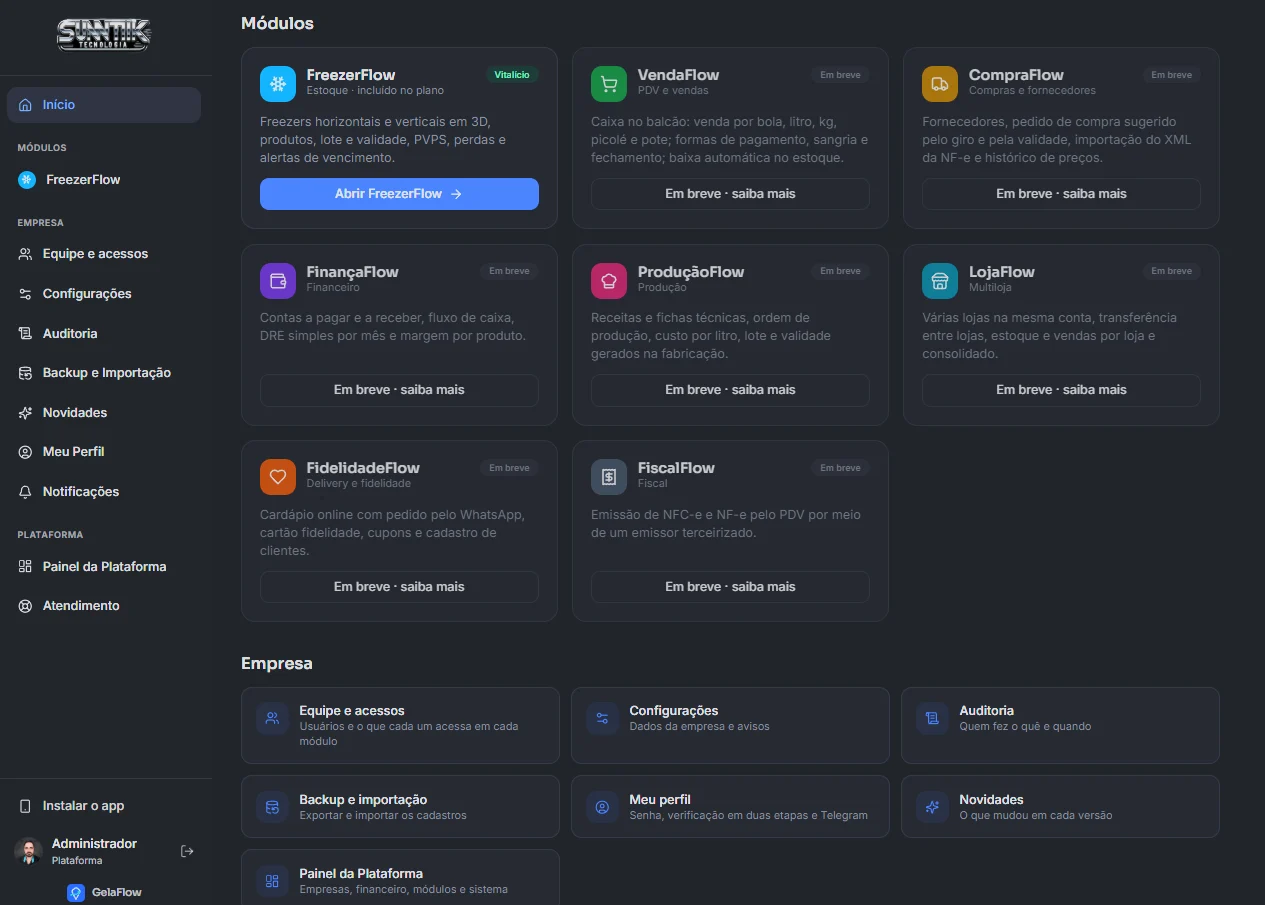This screenshot has height=905, width=1265.
Task: Click the CompraFlow delivery truck icon
Action: [x=940, y=84]
